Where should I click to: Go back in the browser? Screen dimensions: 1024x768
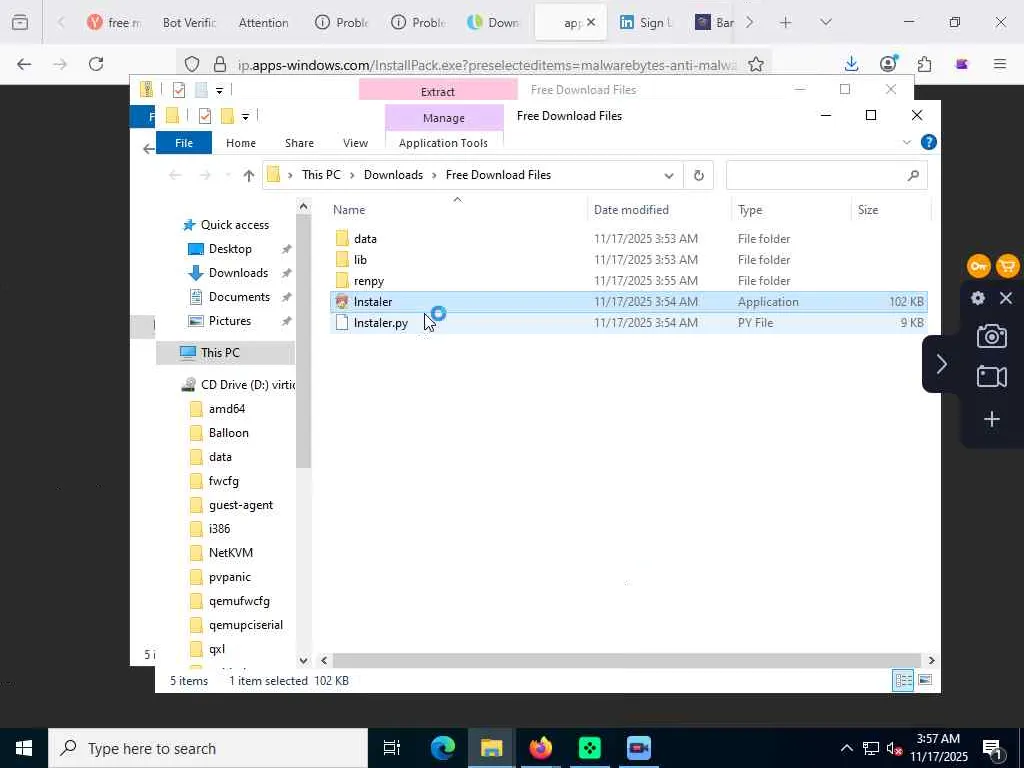tap(24, 64)
